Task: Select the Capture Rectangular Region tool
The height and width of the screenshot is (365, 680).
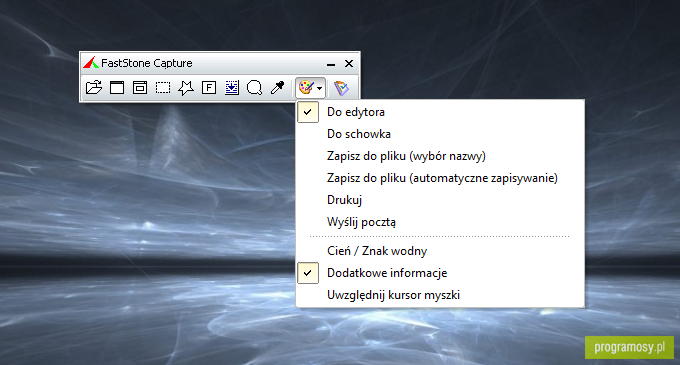Action: pos(163,88)
